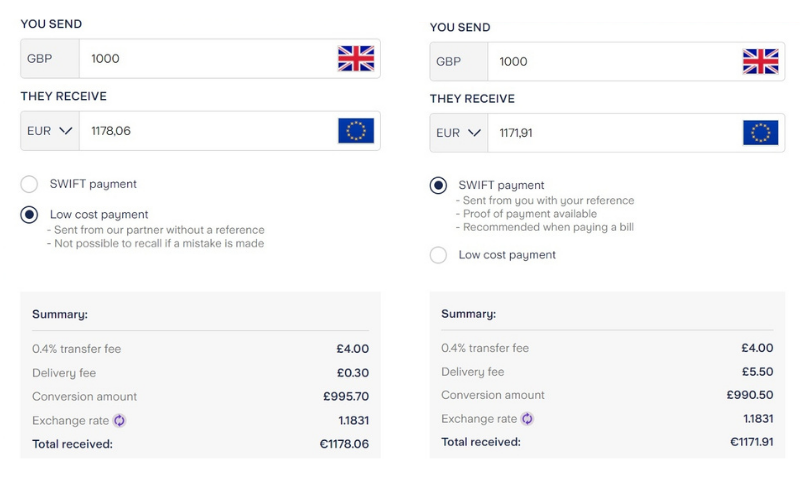The height and width of the screenshot is (477, 800).
Task: Refresh the exchange rate in the £0.30 delivery summary
Action: [119, 421]
